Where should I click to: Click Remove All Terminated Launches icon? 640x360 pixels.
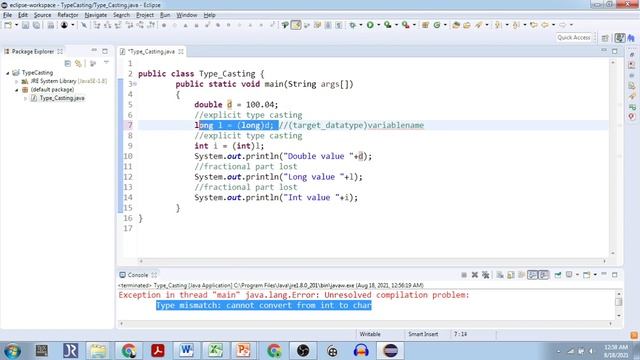(486, 275)
